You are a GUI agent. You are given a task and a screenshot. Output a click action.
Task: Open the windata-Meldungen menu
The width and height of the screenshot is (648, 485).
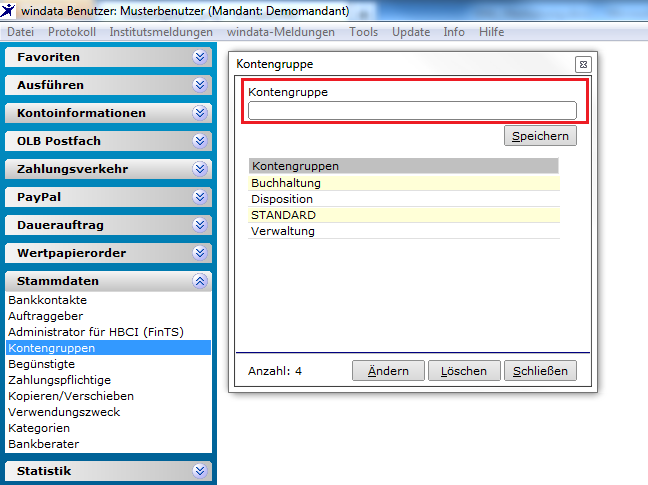(x=281, y=32)
